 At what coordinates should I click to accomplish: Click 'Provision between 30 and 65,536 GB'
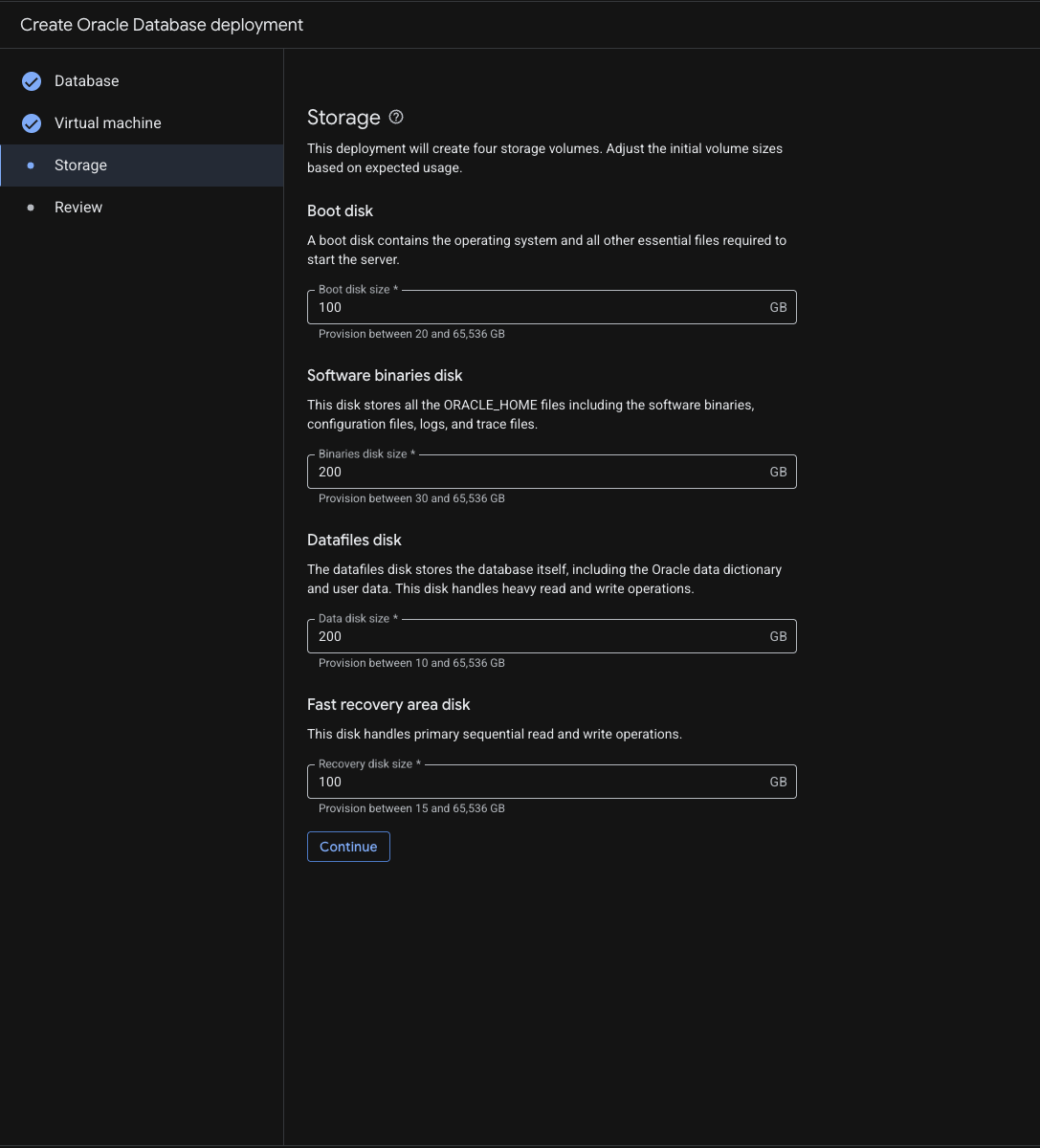(x=411, y=498)
